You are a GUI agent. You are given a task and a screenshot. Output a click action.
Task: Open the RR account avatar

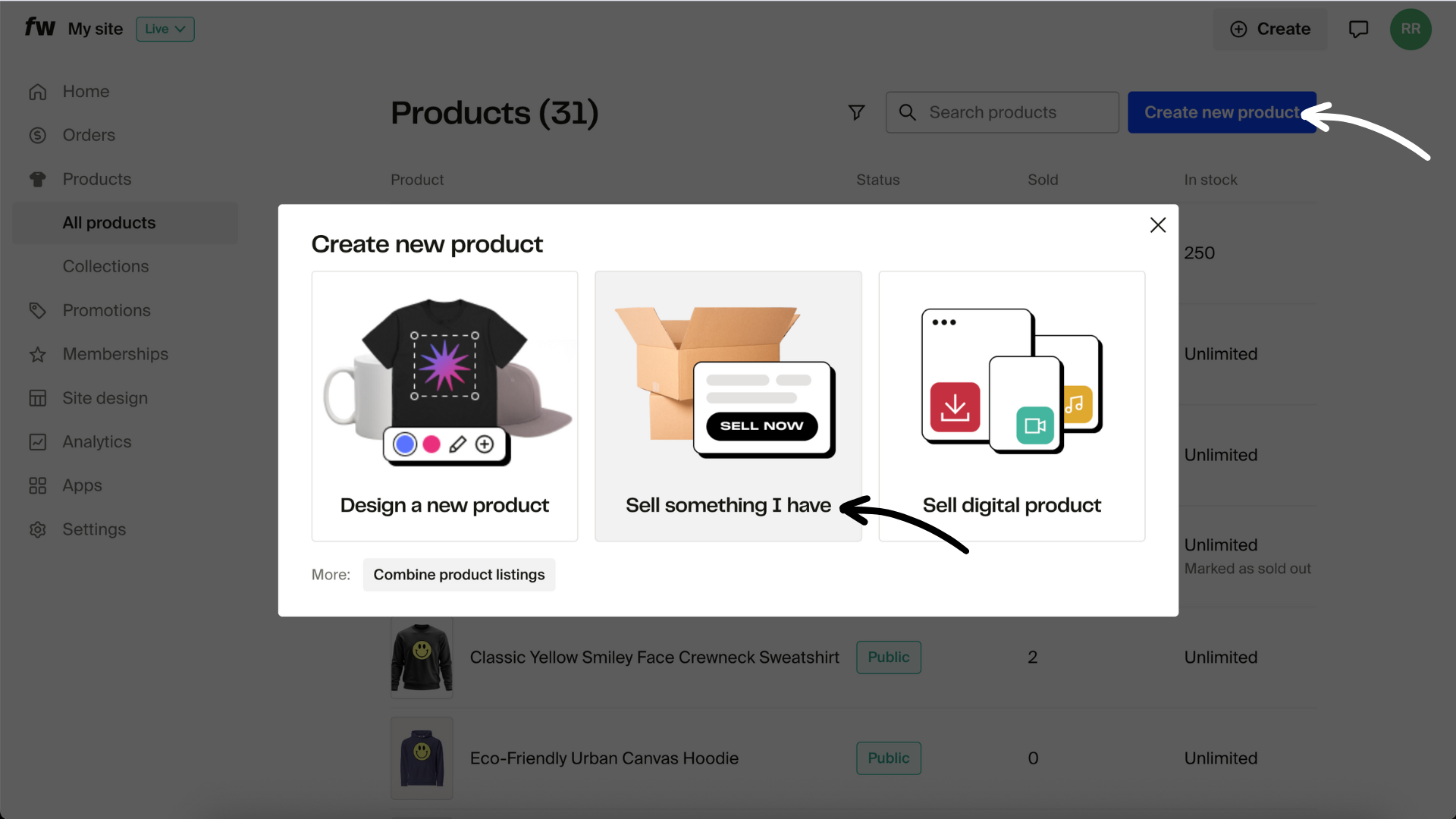(x=1411, y=29)
